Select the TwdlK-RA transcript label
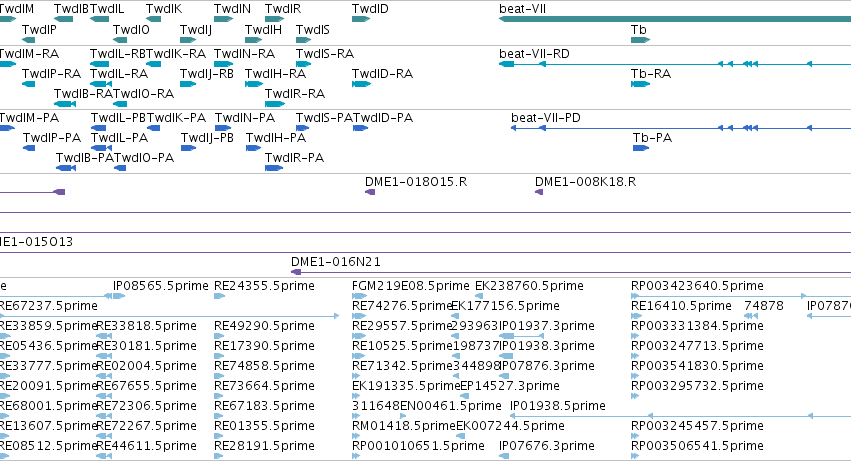Screen dimensions: 851x461 [176, 54]
